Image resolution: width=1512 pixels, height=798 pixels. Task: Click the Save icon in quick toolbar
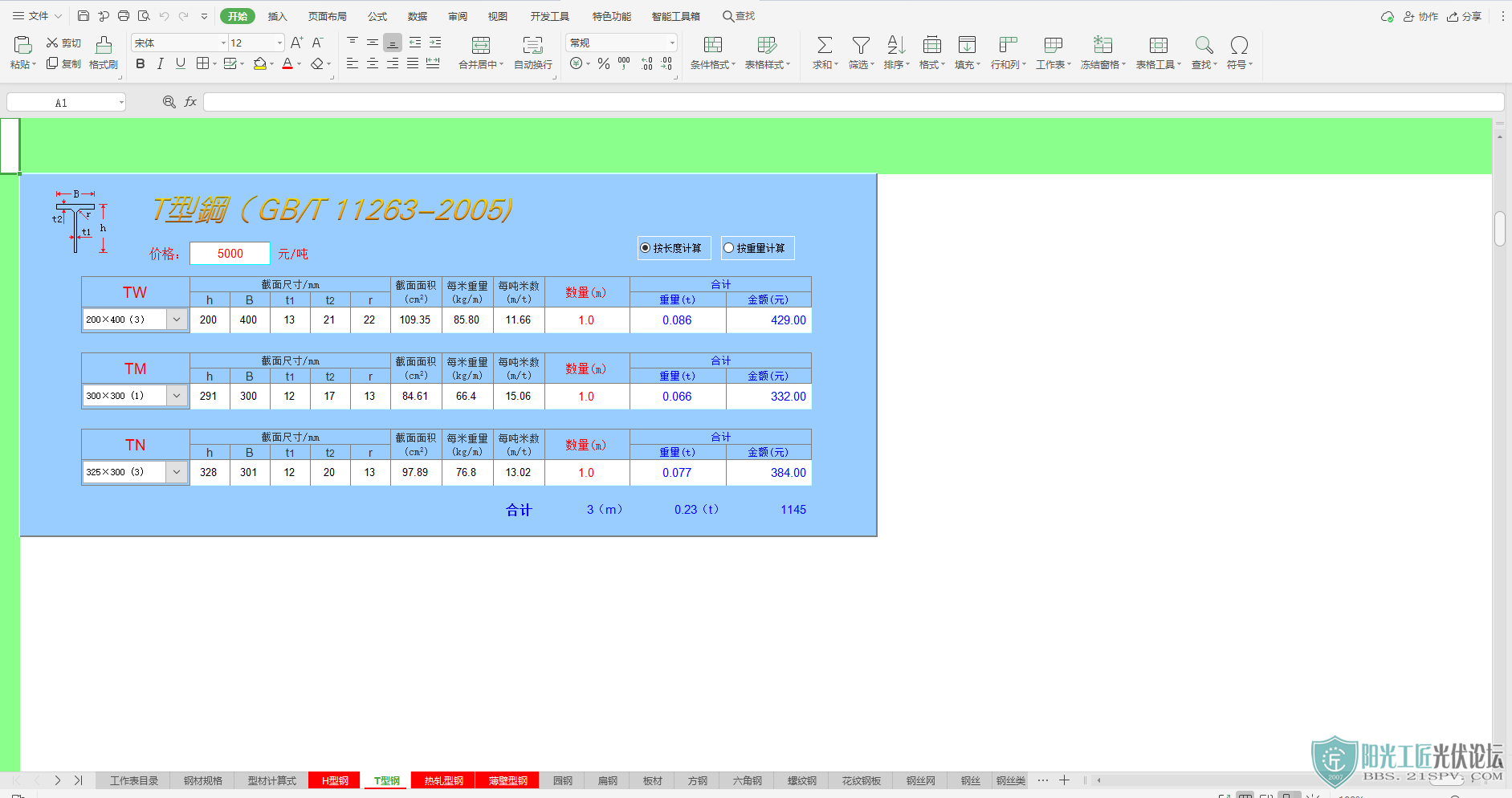click(84, 16)
